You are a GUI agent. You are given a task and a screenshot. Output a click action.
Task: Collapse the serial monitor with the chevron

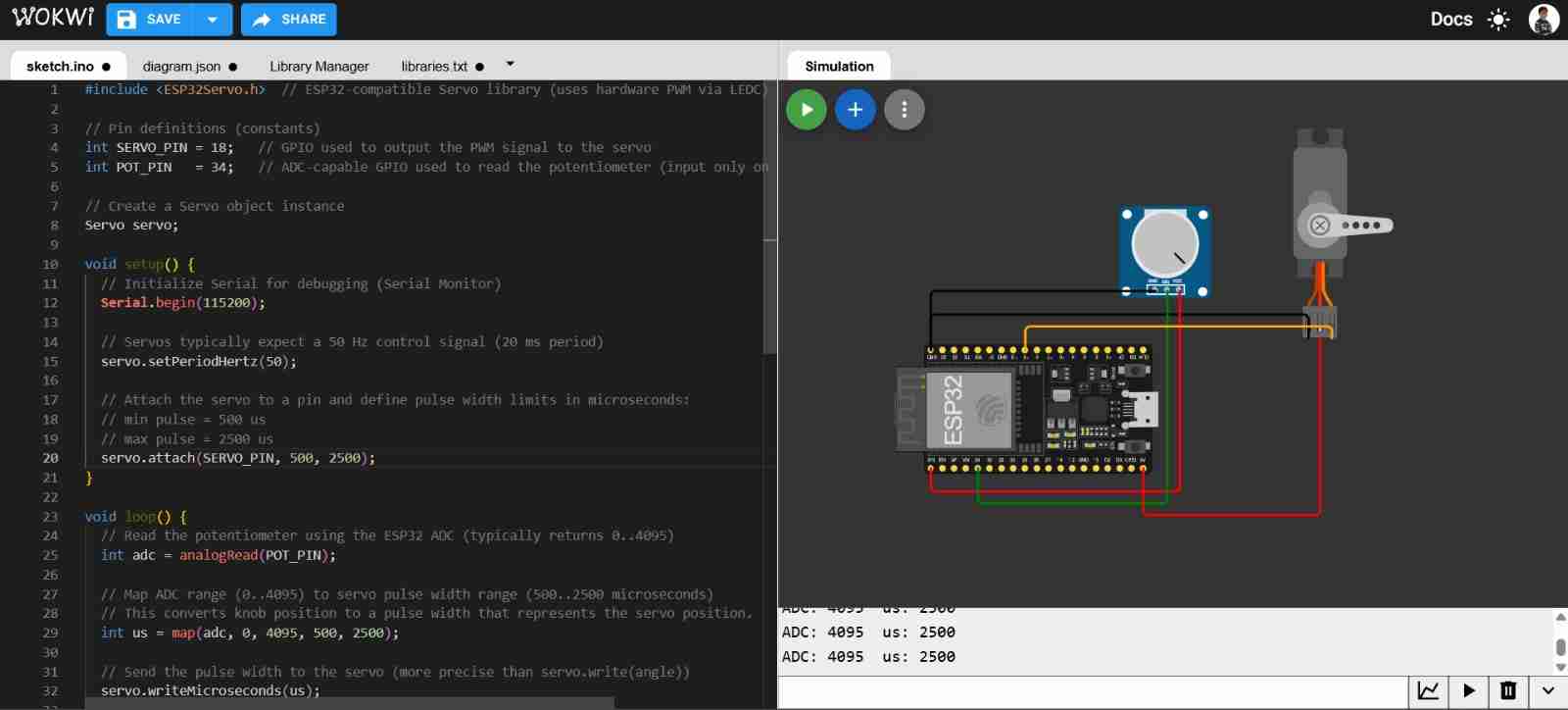coord(1548,690)
